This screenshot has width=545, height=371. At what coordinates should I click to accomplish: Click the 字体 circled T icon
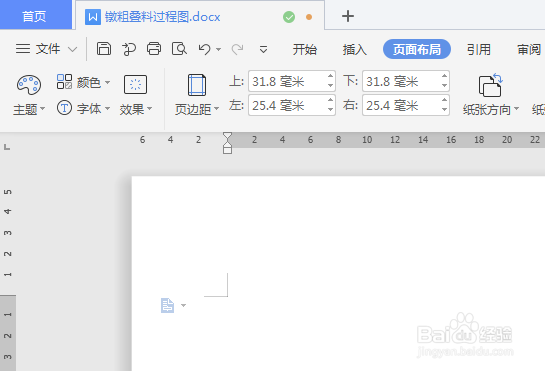coord(64,108)
